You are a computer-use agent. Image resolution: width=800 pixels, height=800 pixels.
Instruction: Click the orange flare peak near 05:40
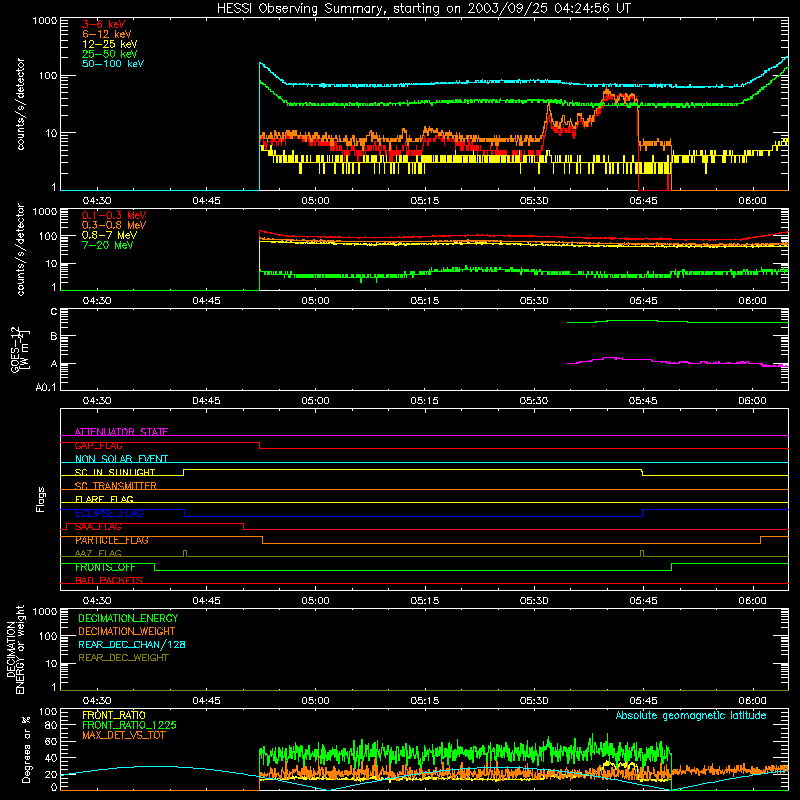pyautogui.click(x=607, y=93)
